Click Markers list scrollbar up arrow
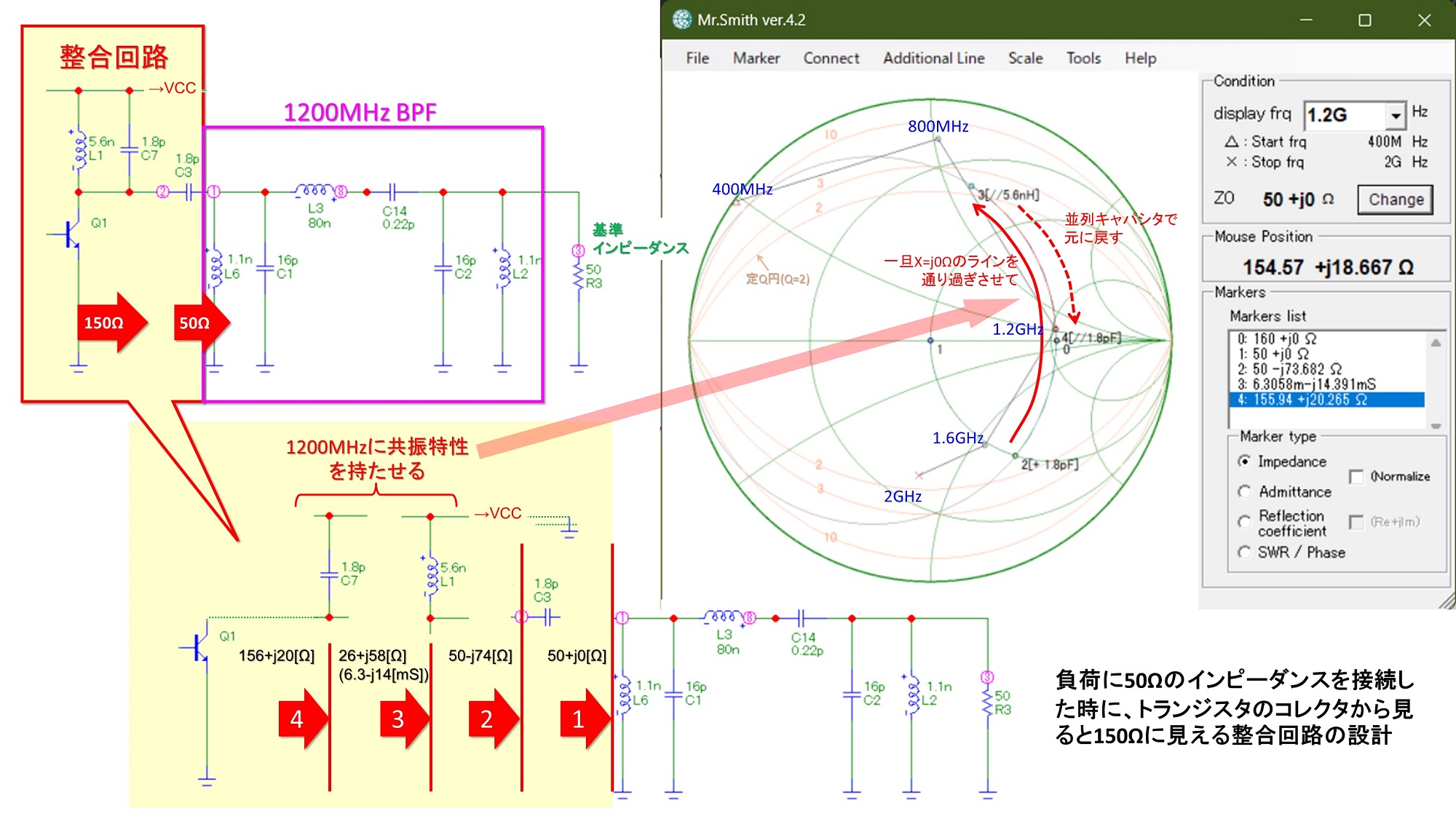The width and height of the screenshot is (1456, 819). click(x=1435, y=342)
